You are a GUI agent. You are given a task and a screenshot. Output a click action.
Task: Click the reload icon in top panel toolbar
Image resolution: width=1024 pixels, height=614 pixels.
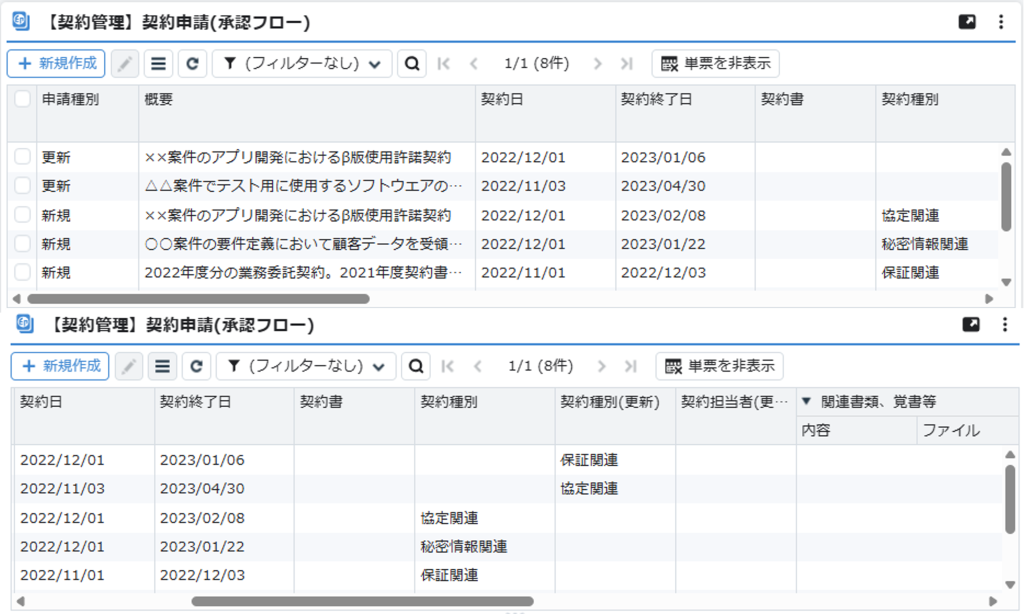click(192, 64)
